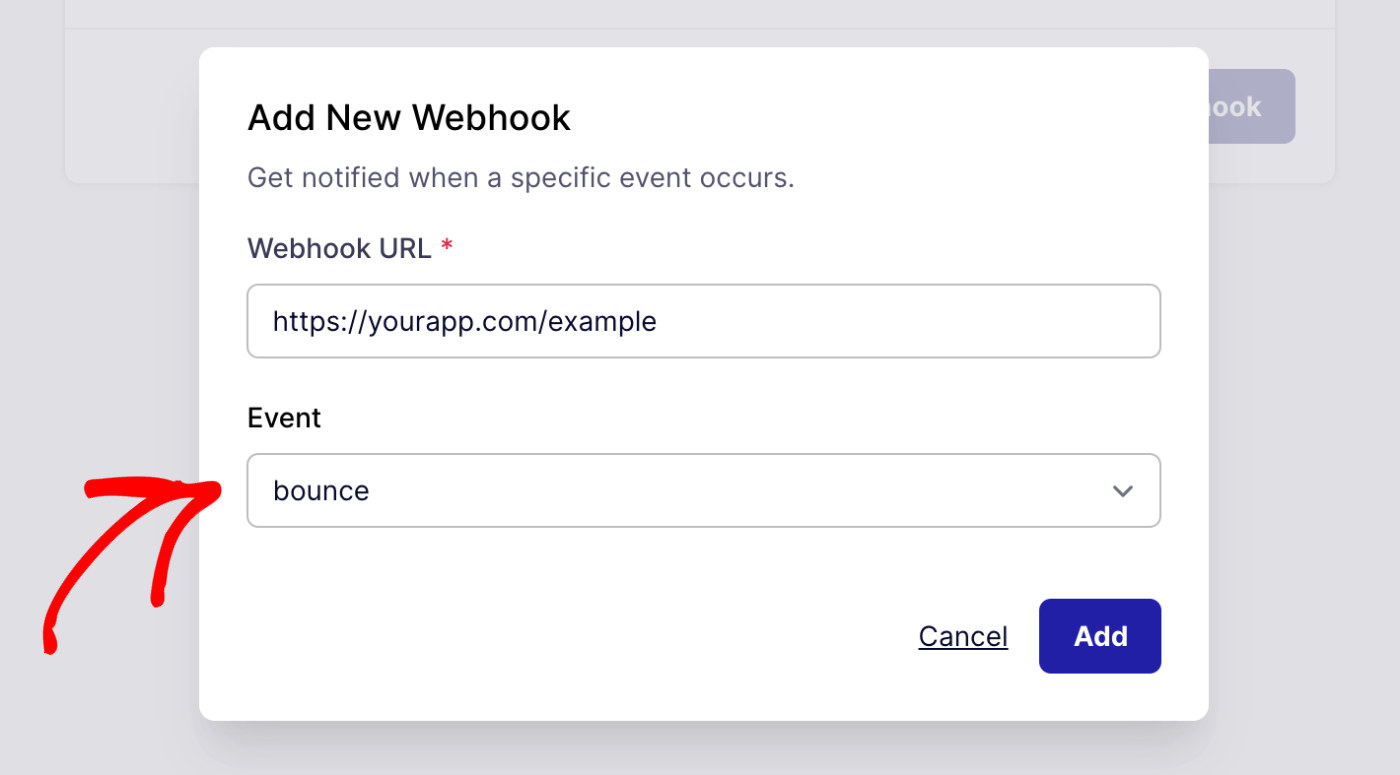The image size is (1400, 775).
Task: Click the dimmed backdrop left of the modal
Action: 100,350
